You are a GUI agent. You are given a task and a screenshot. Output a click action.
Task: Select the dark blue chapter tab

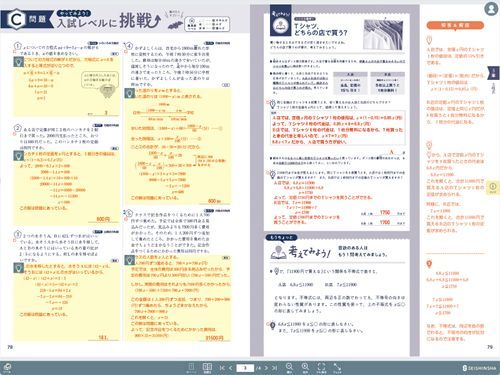pyautogui.click(x=494, y=73)
